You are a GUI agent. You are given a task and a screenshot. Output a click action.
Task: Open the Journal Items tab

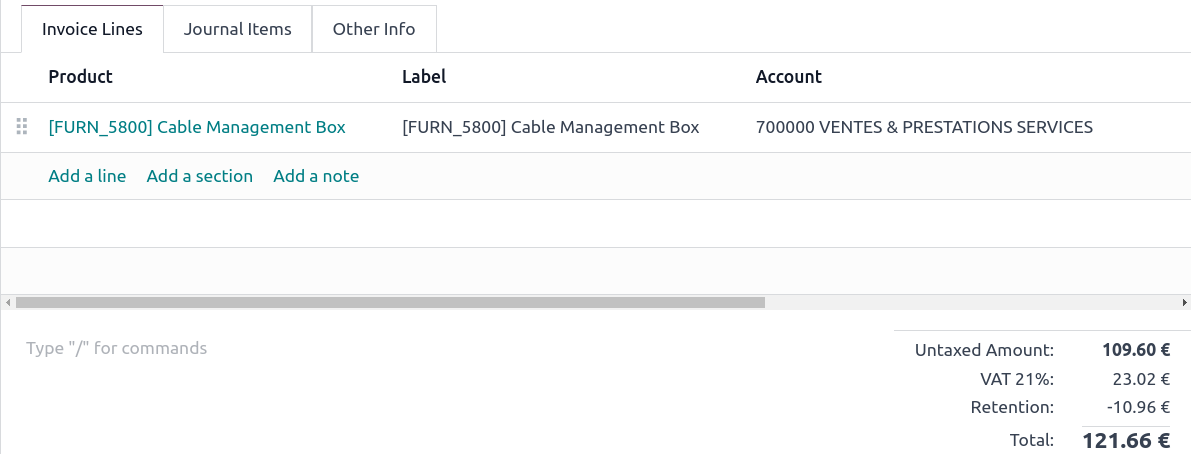238,29
